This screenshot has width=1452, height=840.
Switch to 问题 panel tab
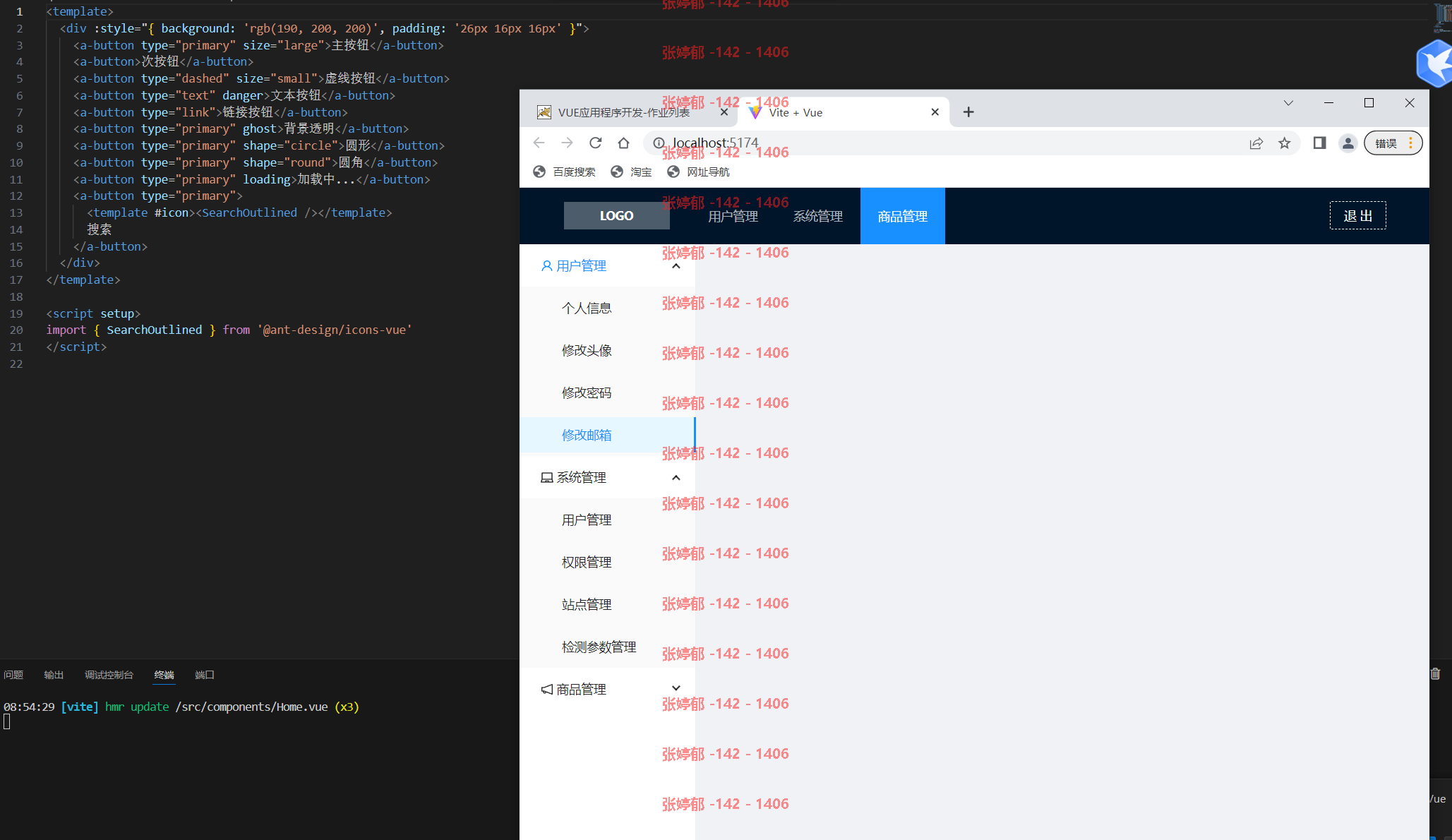tap(13, 675)
